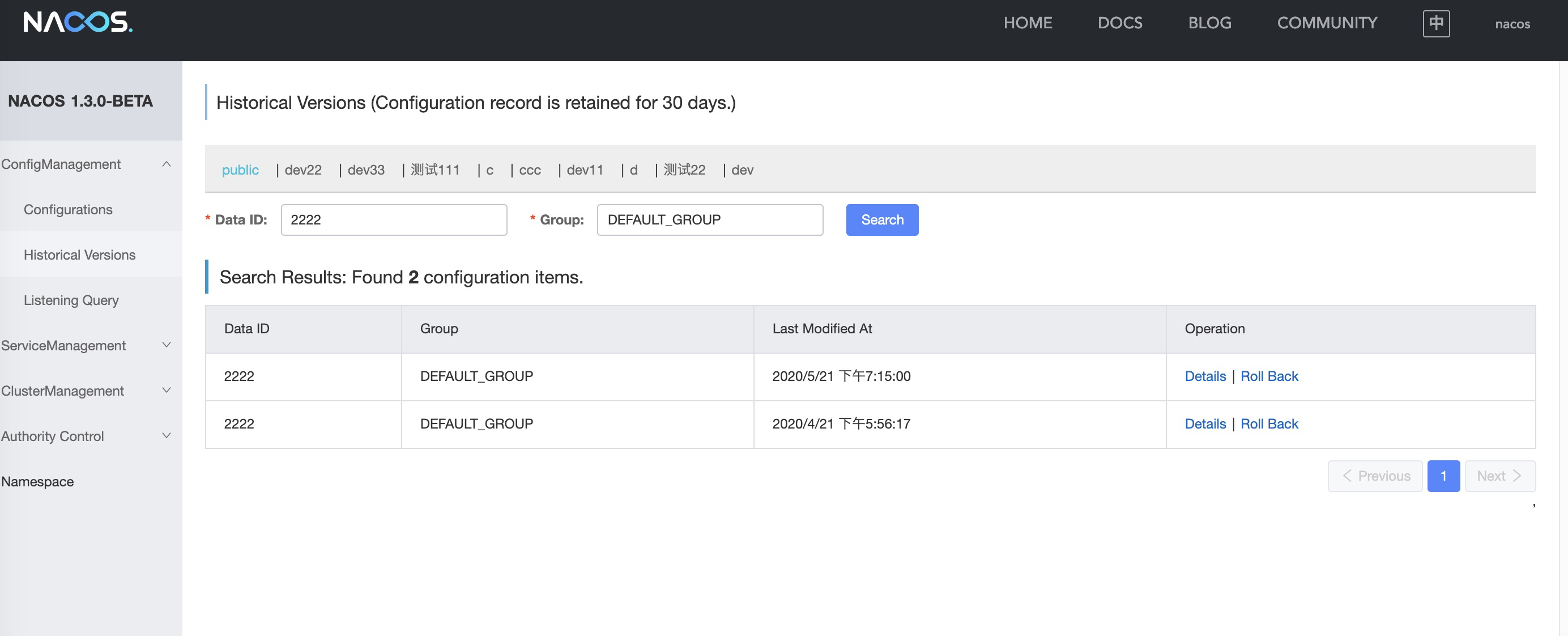The height and width of the screenshot is (636, 1568).
Task: Focus the Data ID input field
Action: pos(394,220)
